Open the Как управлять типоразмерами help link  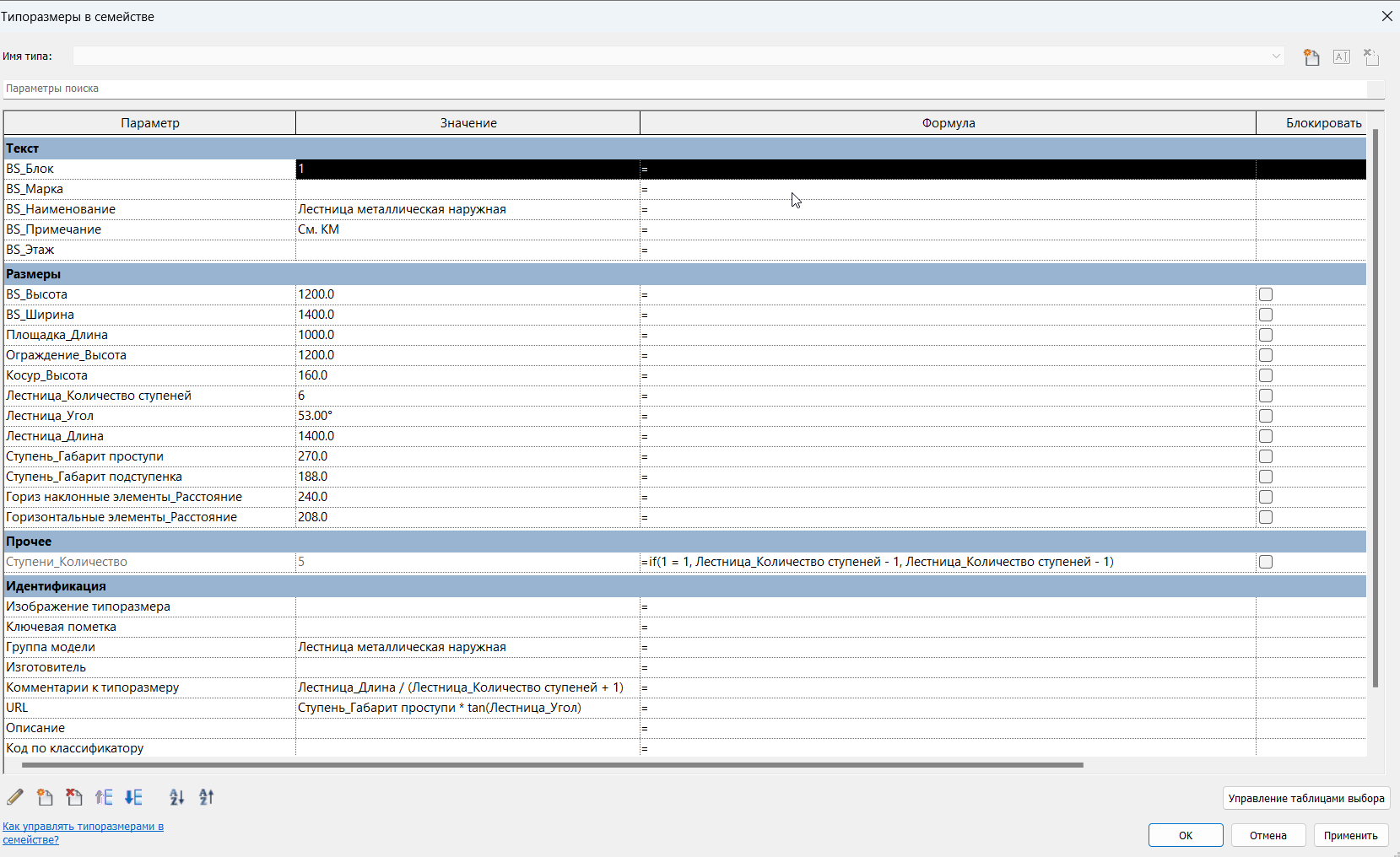click(x=83, y=833)
